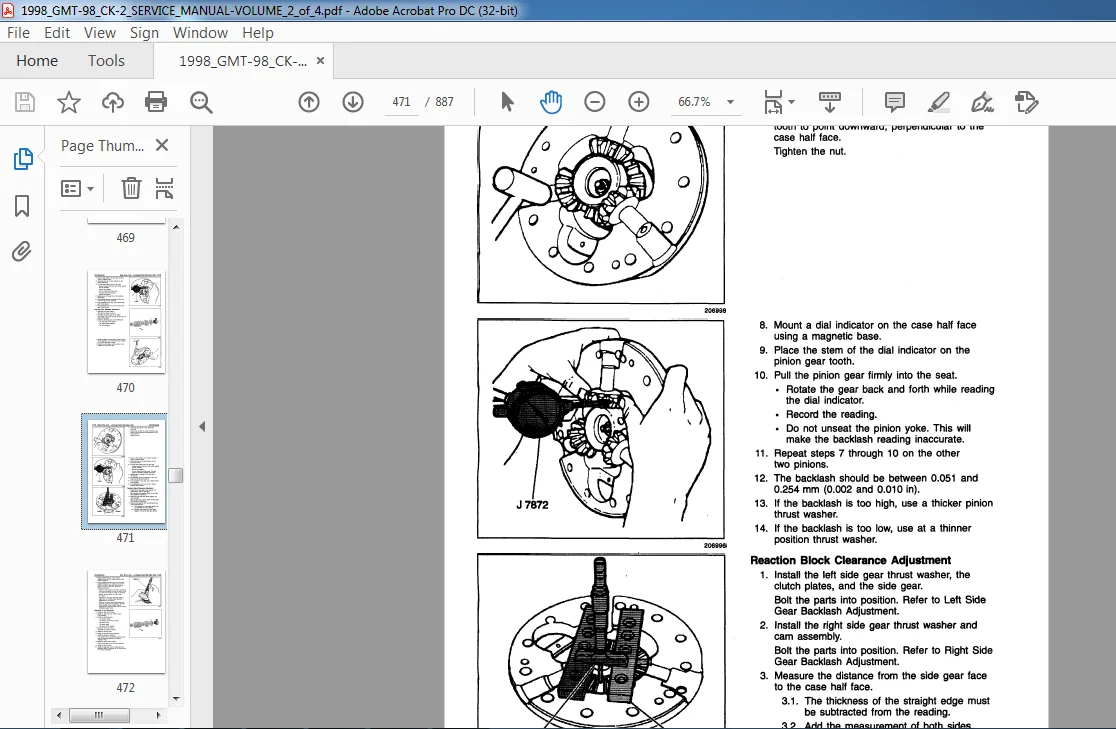Open zoom level dropdown
Viewport: 1116px width, 729px height.
[x=730, y=102]
